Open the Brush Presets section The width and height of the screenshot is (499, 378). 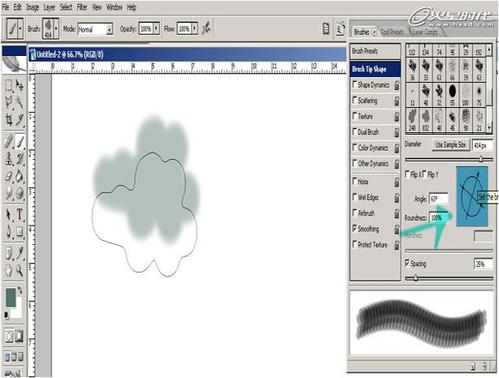point(375,51)
